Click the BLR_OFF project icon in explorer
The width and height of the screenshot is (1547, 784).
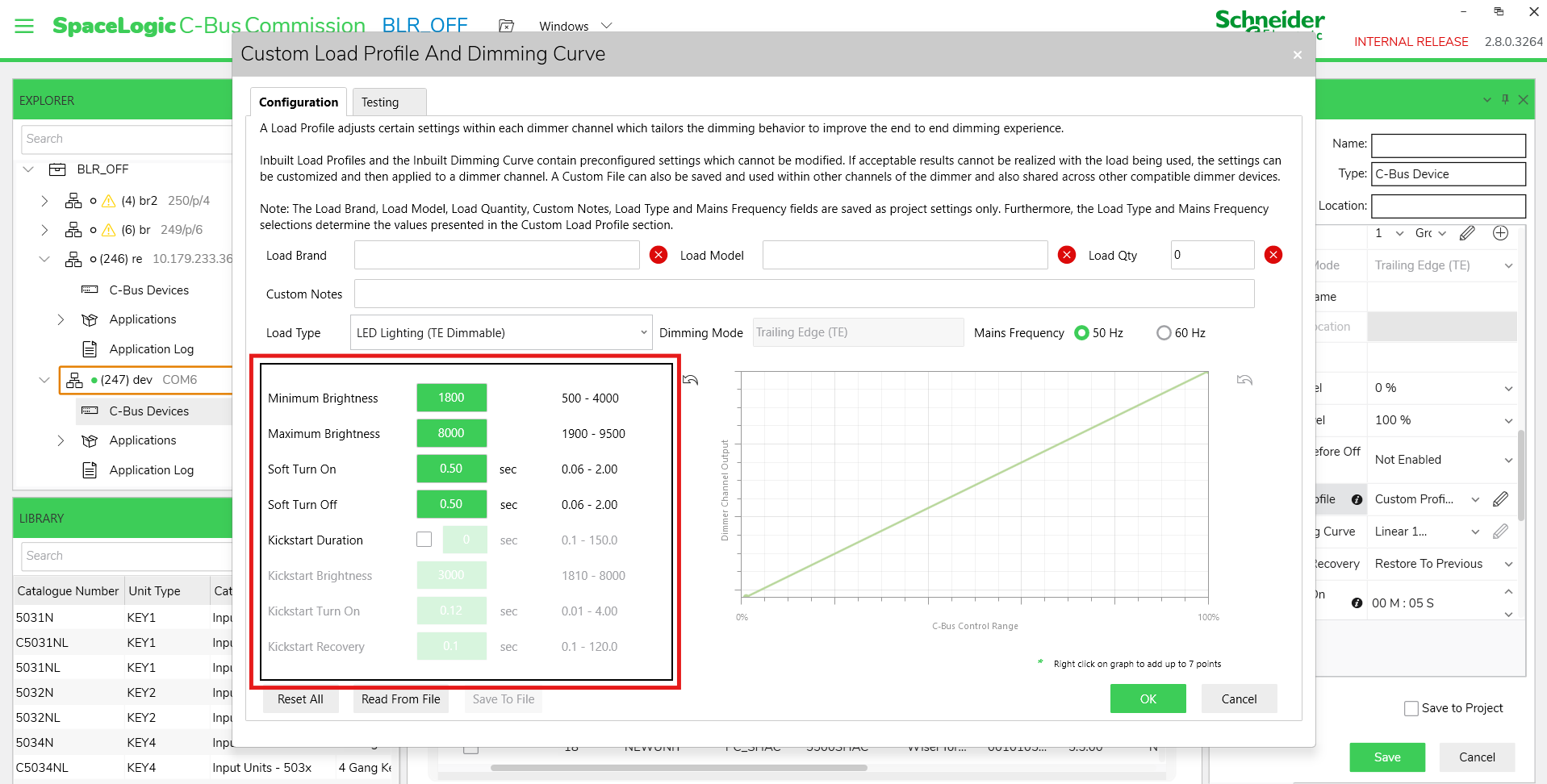(57, 169)
